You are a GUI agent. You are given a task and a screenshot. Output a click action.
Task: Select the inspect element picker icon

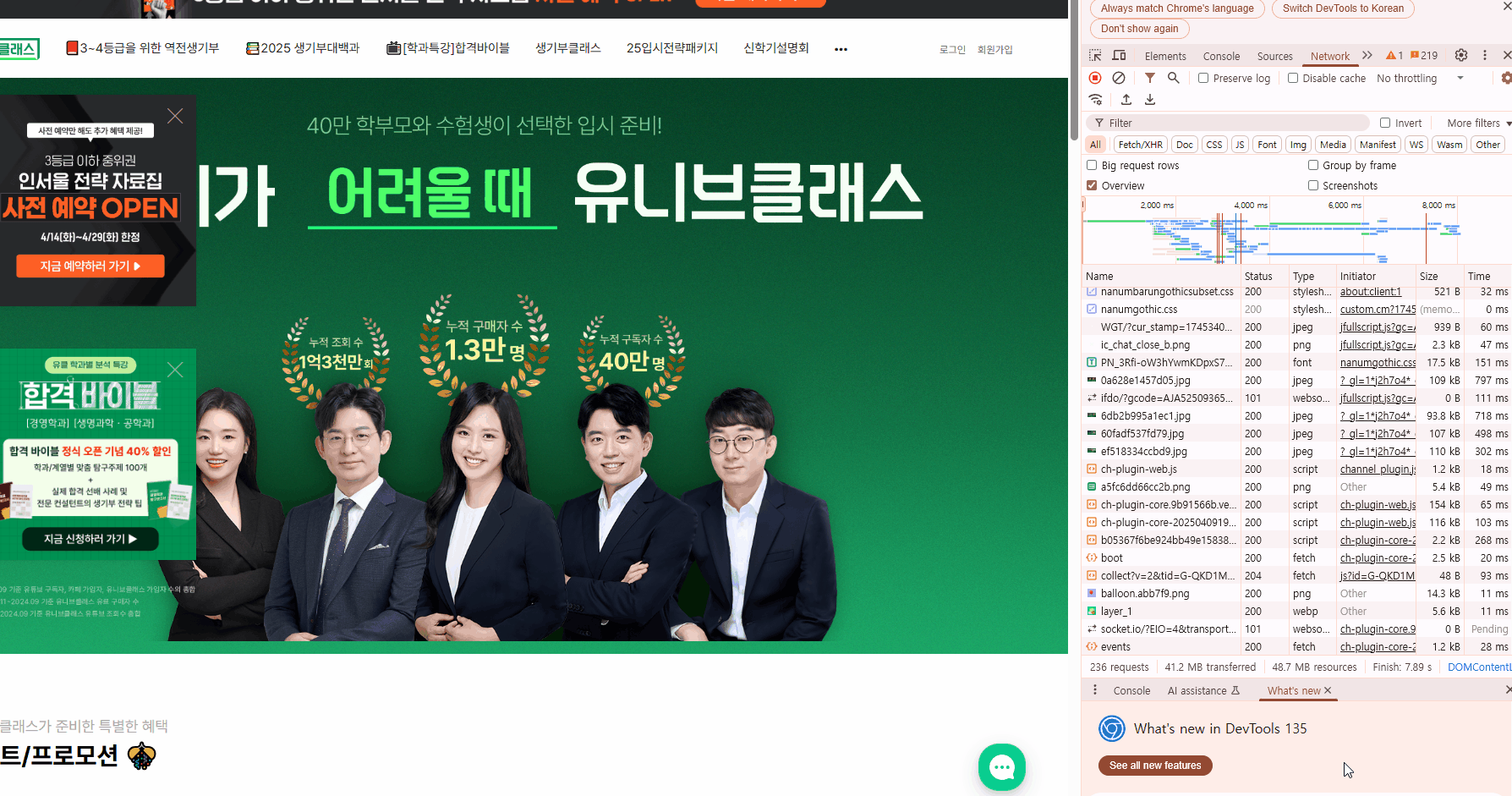click(1095, 56)
